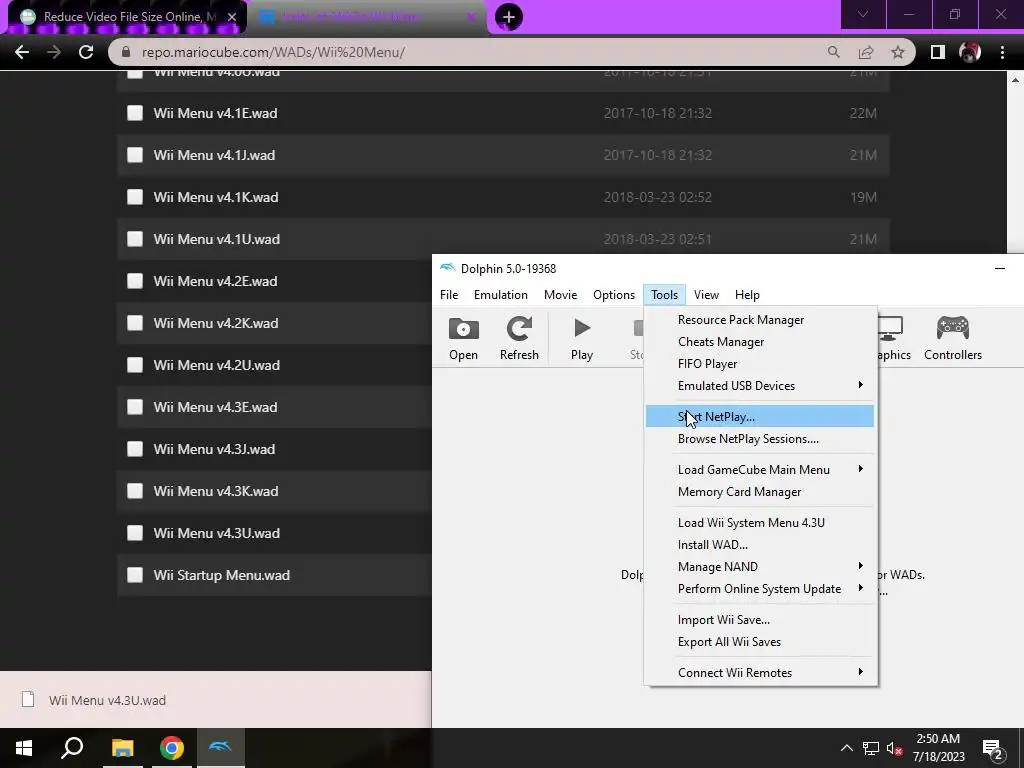Screen dimensions: 1024x768
Task: Choose Install WAD... from Tools menu
Action: [760, 545]
